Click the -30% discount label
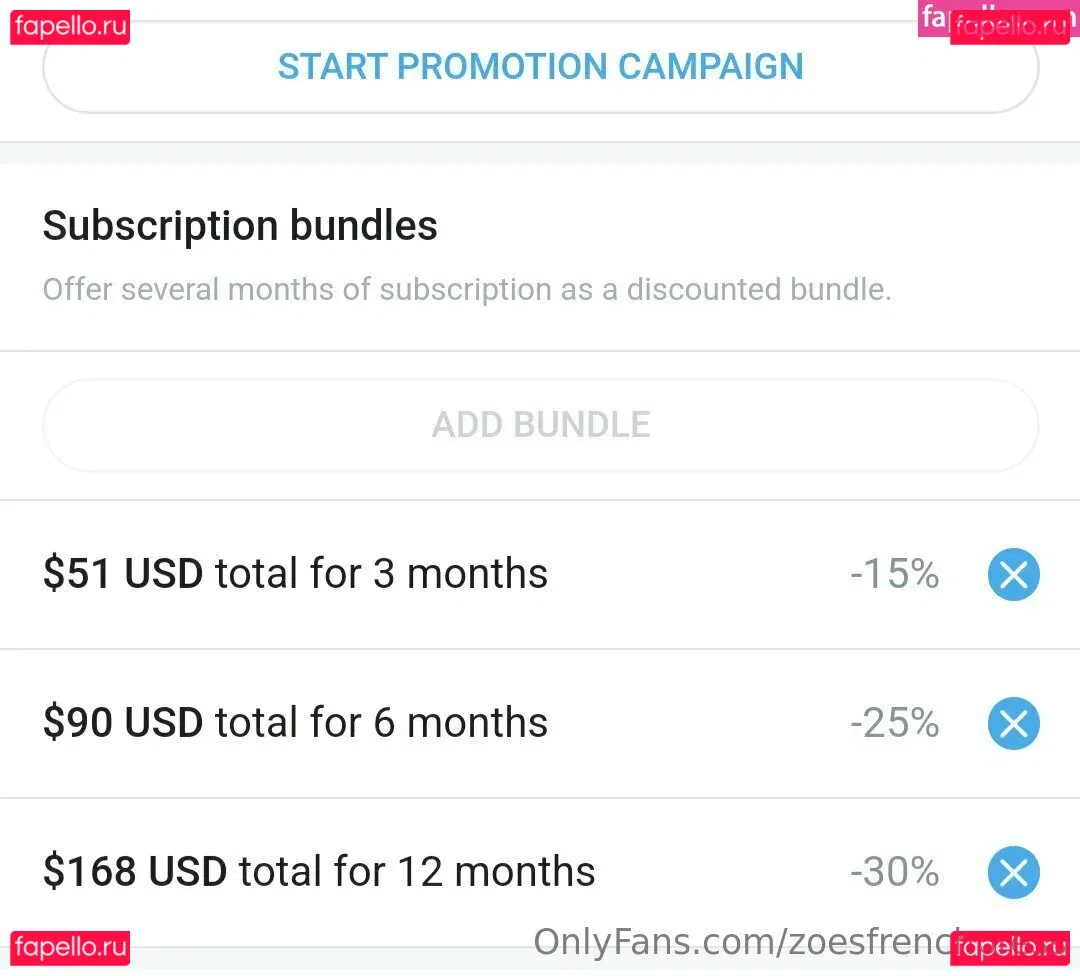Screen dimensions: 1080x976 (x=894, y=871)
